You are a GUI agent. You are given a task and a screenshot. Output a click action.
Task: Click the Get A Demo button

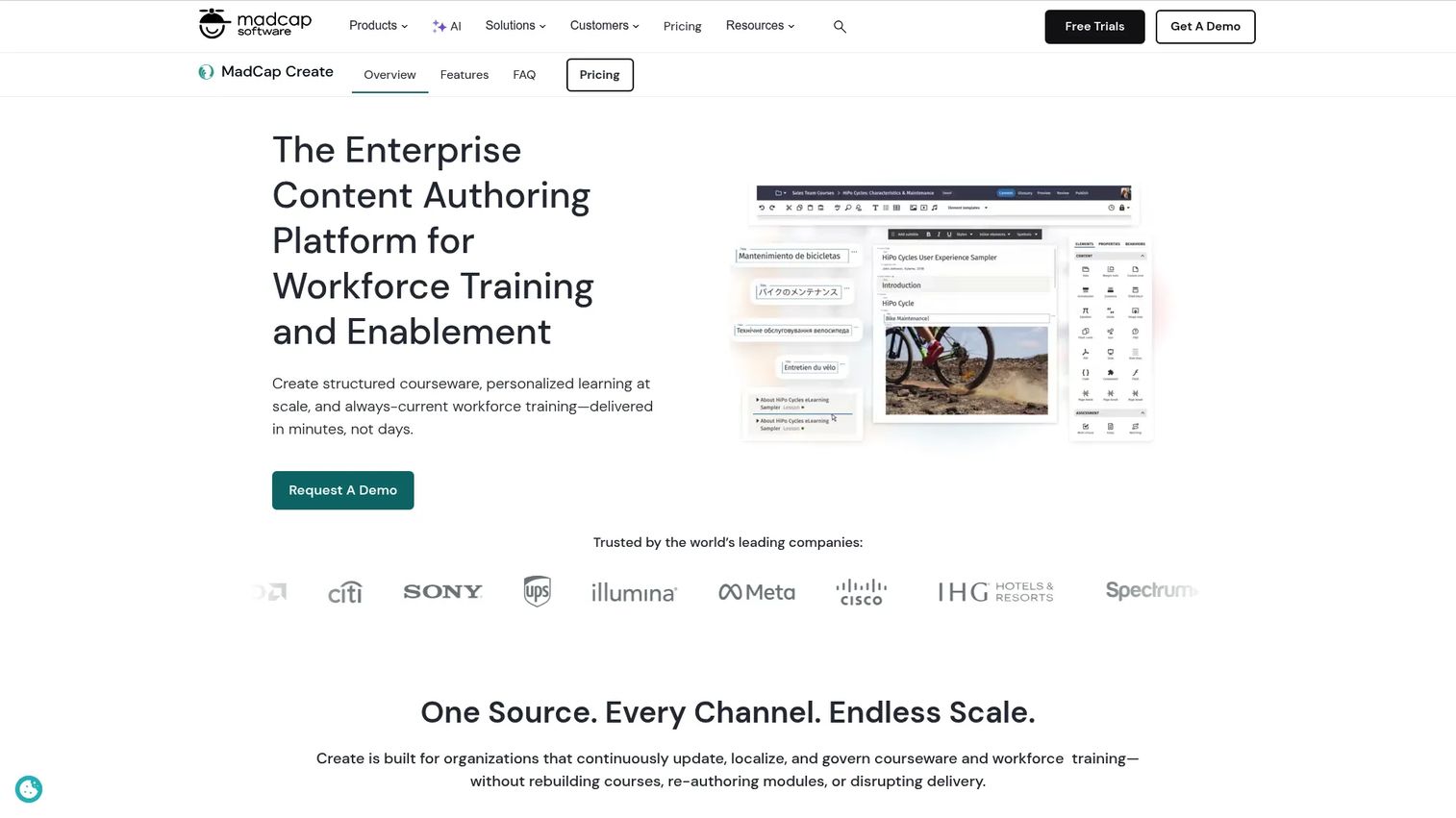(x=1205, y=27)
